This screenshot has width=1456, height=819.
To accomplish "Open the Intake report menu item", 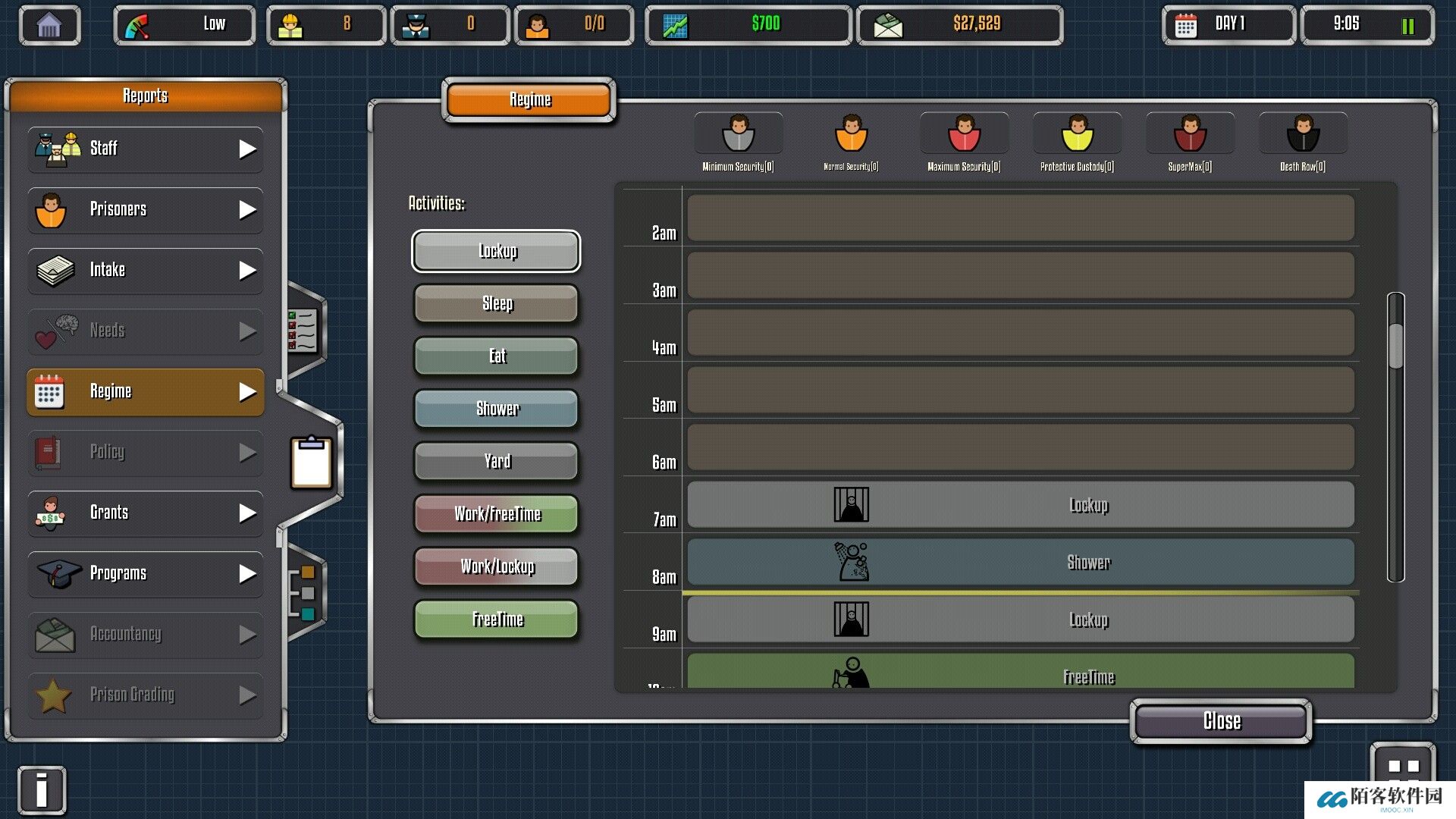I will 146,271.
